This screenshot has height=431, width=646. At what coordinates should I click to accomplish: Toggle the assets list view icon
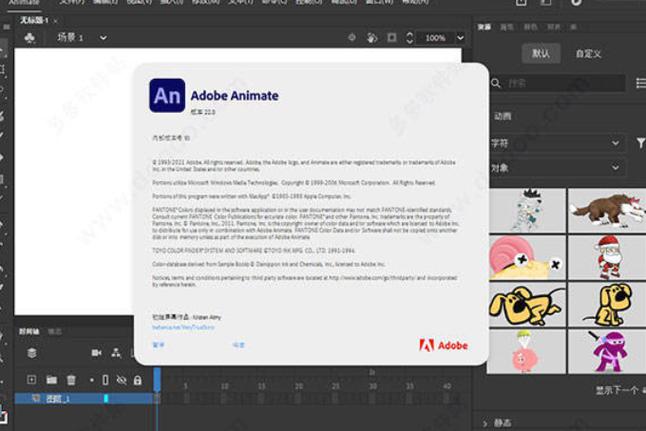(x=641, y=83)
